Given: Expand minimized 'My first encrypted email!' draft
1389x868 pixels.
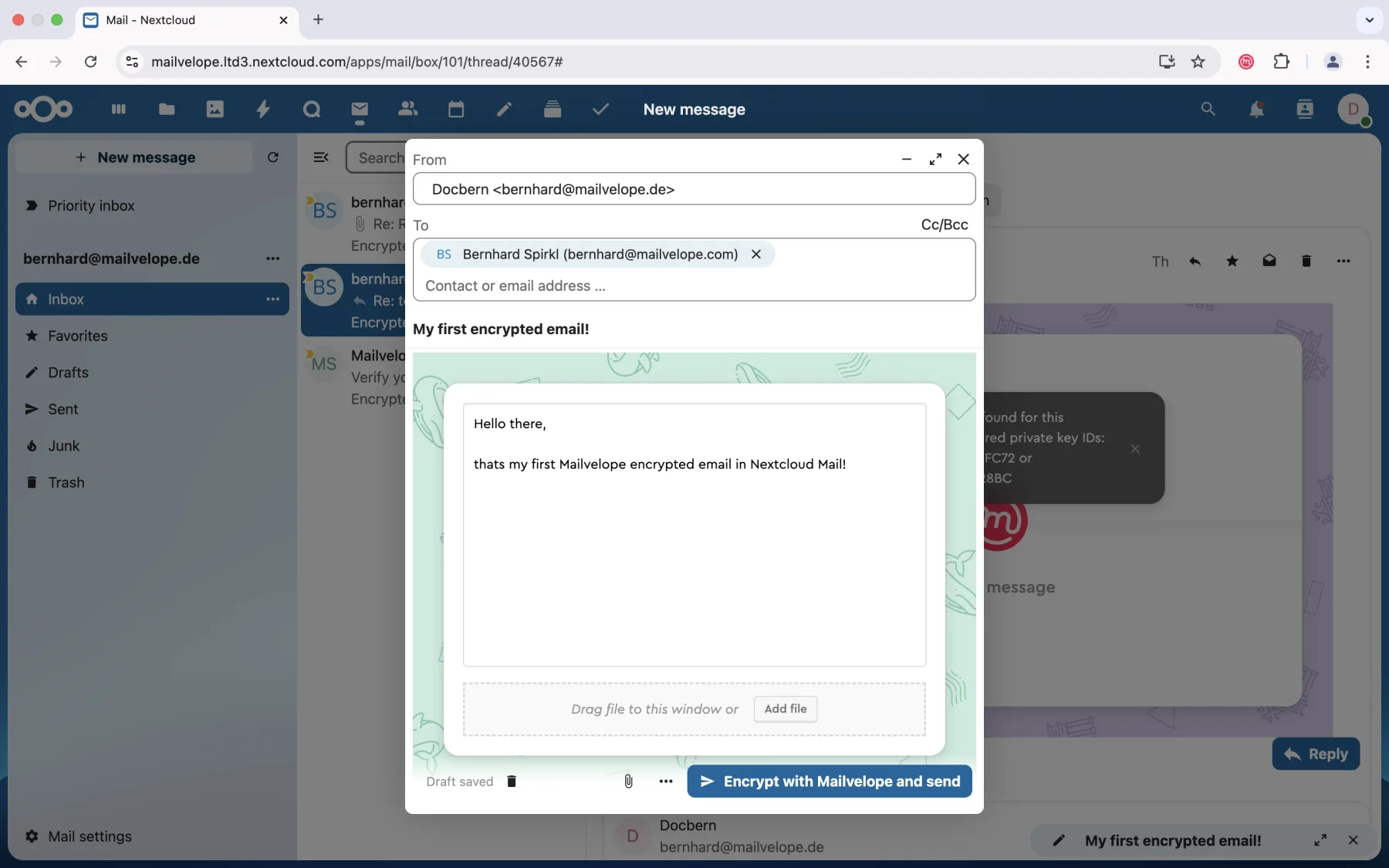Looking at the screenshot, I should [x=1320, y=840].
